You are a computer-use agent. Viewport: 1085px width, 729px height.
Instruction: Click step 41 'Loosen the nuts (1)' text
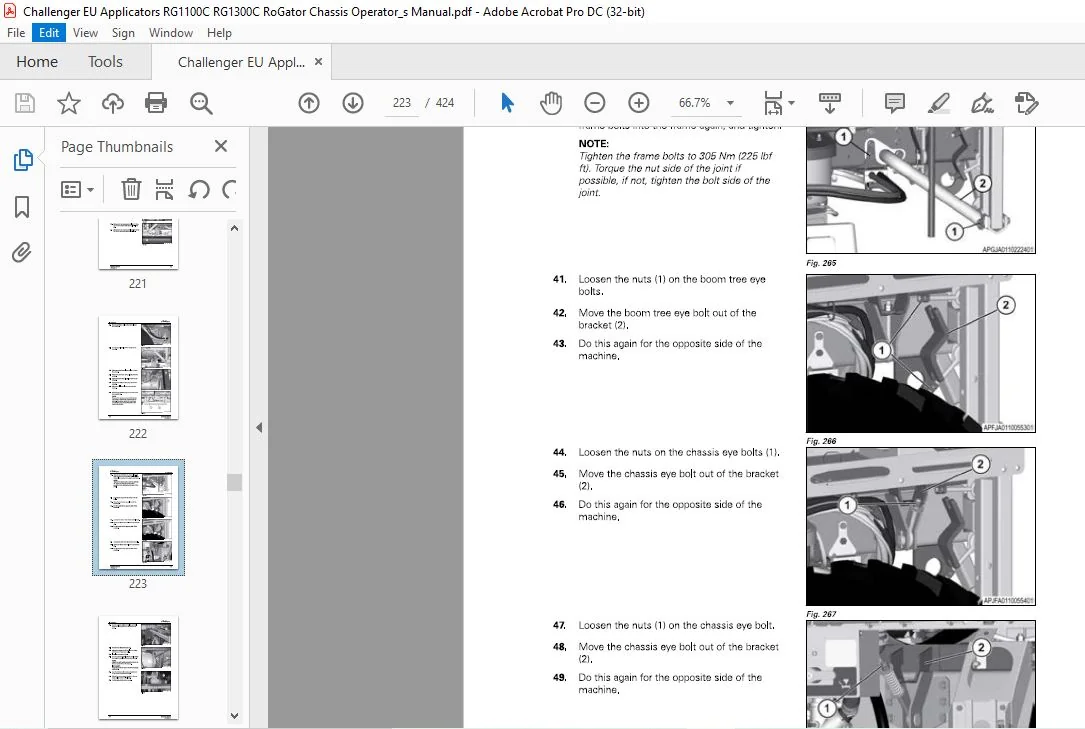click(671, 285)
